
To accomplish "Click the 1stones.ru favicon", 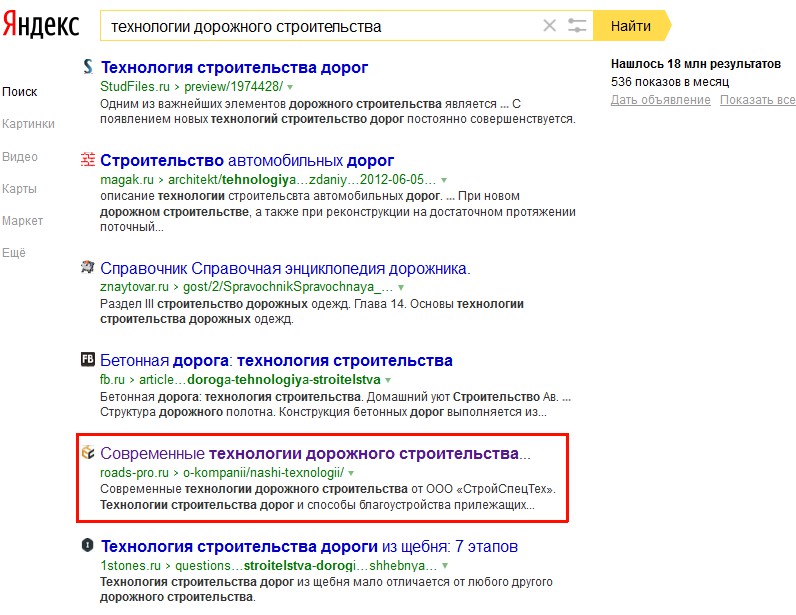I will coord(88,545).
